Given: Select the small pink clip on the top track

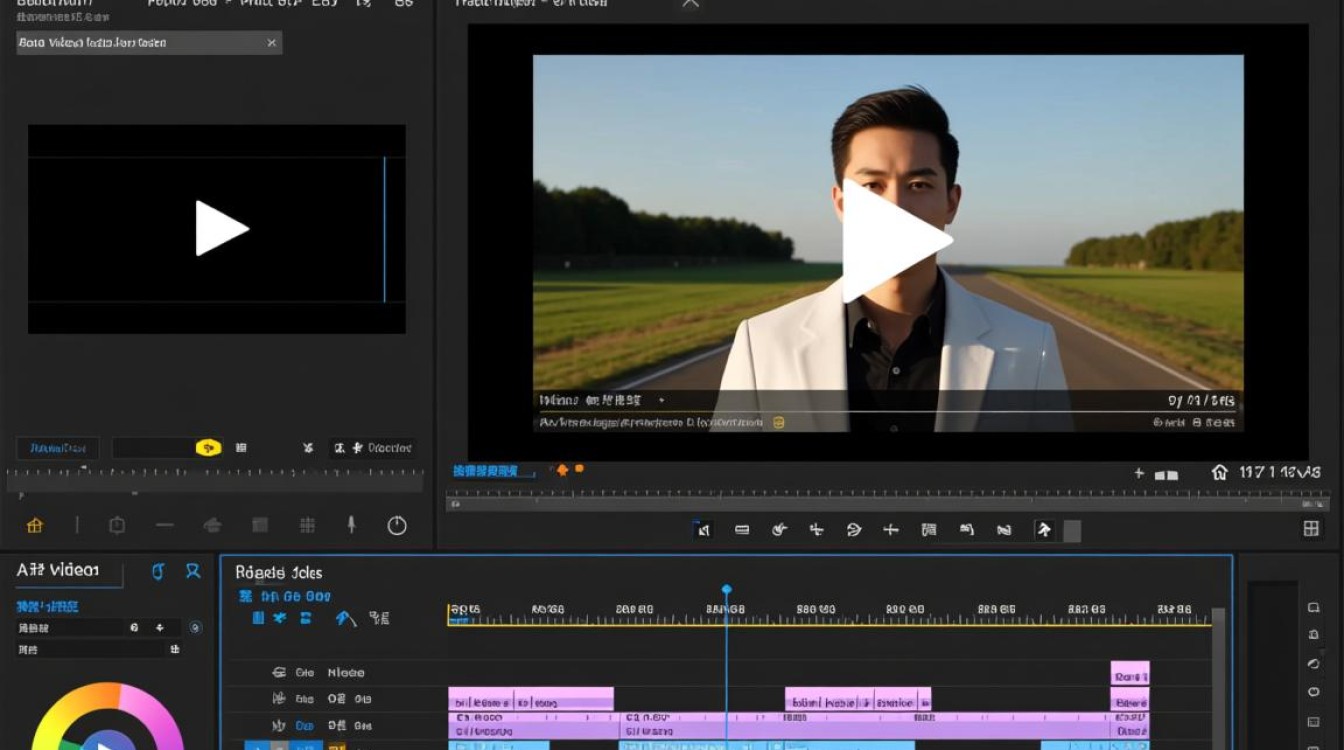Looking at the screenshot, I should [1130, 673].
